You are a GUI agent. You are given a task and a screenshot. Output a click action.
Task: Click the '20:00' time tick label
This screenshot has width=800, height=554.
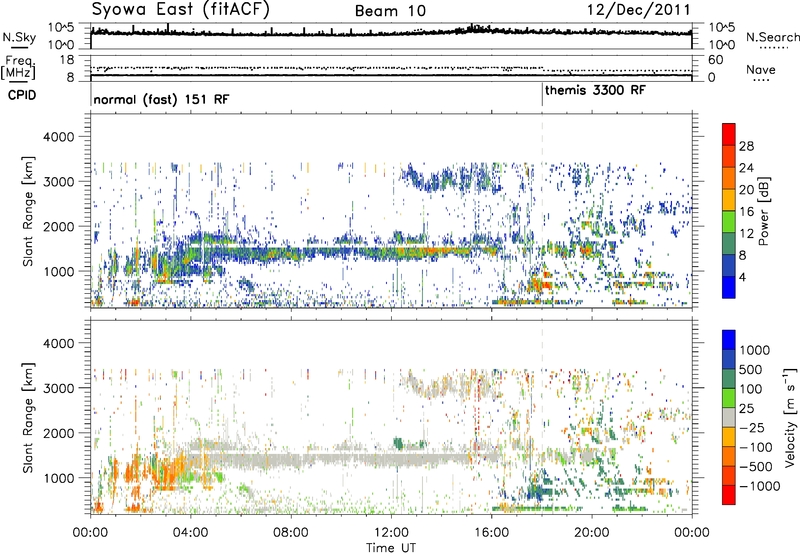click(592, 533)
